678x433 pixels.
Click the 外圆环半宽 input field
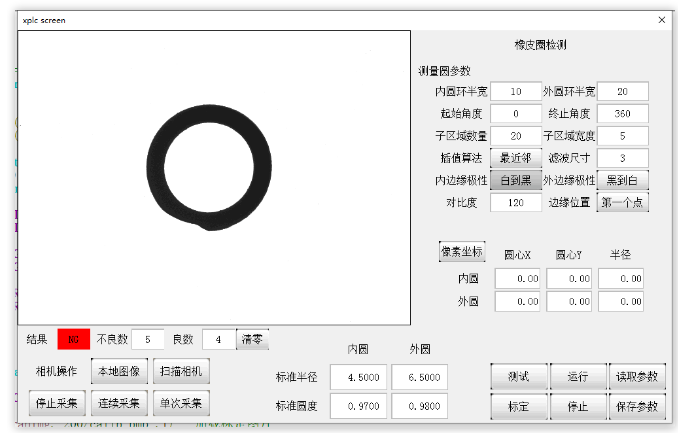(623, 91)
